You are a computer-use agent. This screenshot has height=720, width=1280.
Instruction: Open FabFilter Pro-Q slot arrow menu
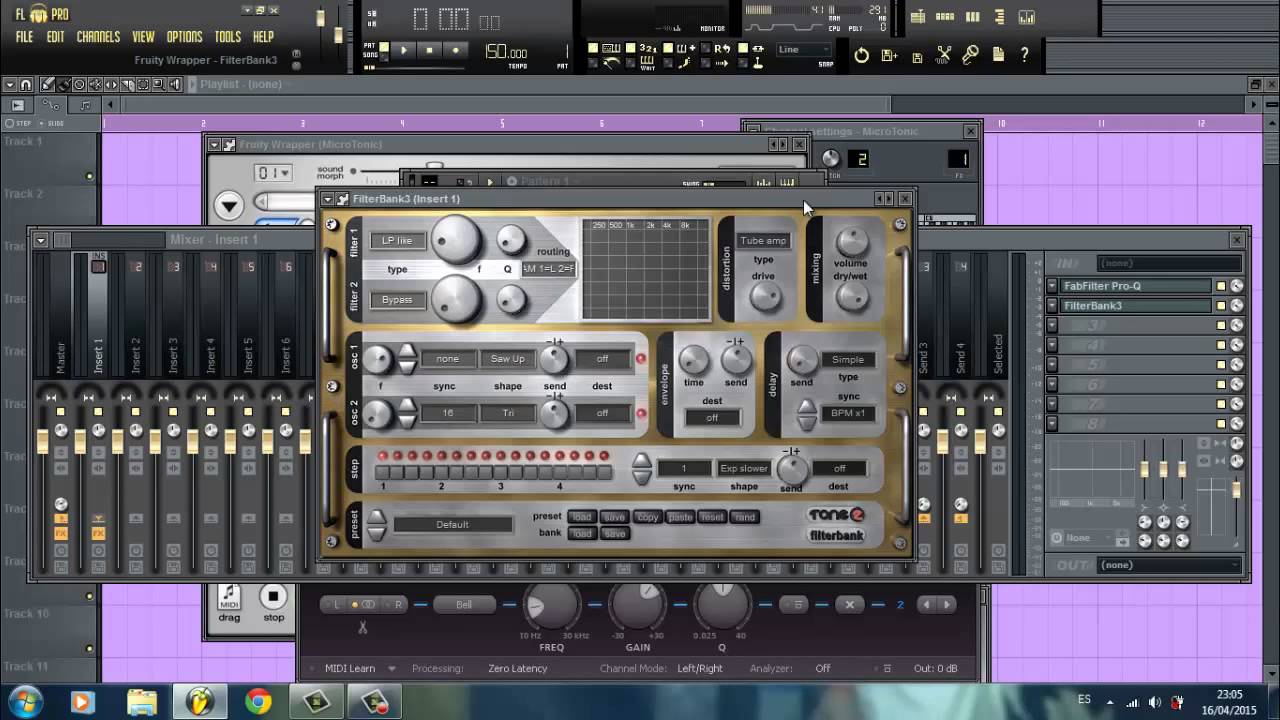1051,286
